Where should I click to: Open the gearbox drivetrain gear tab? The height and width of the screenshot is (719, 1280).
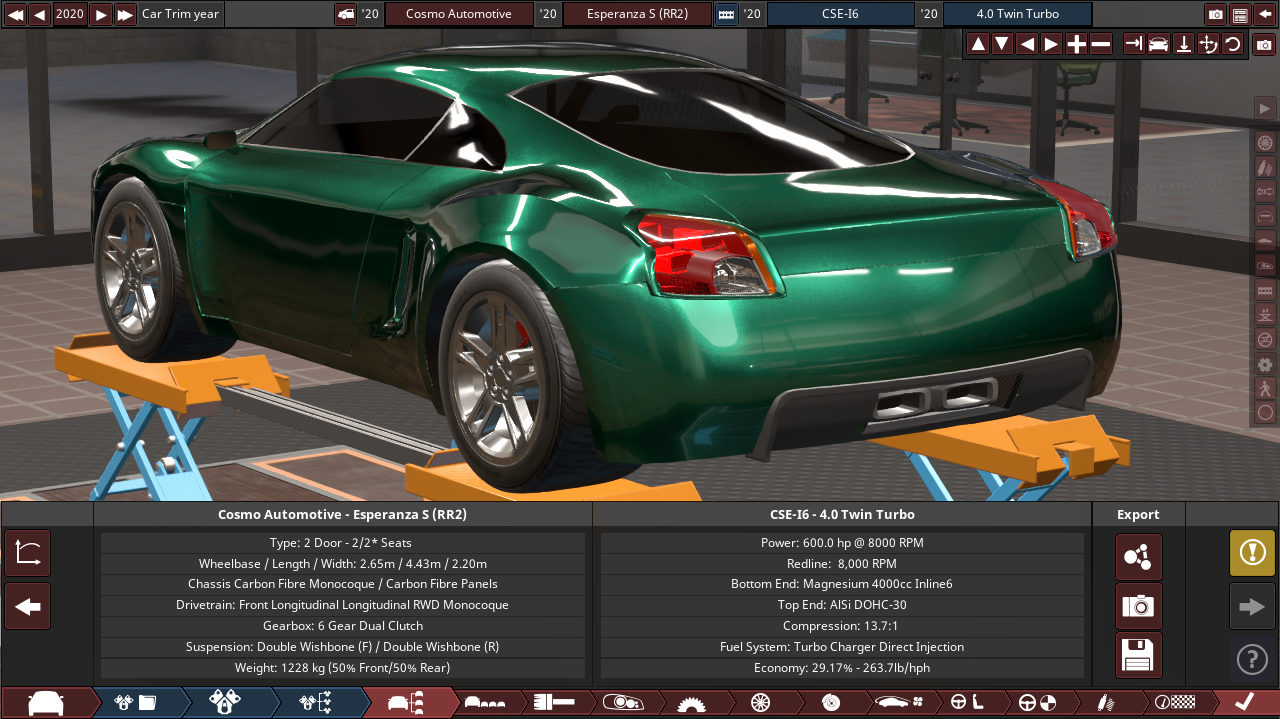coord(691,703)
